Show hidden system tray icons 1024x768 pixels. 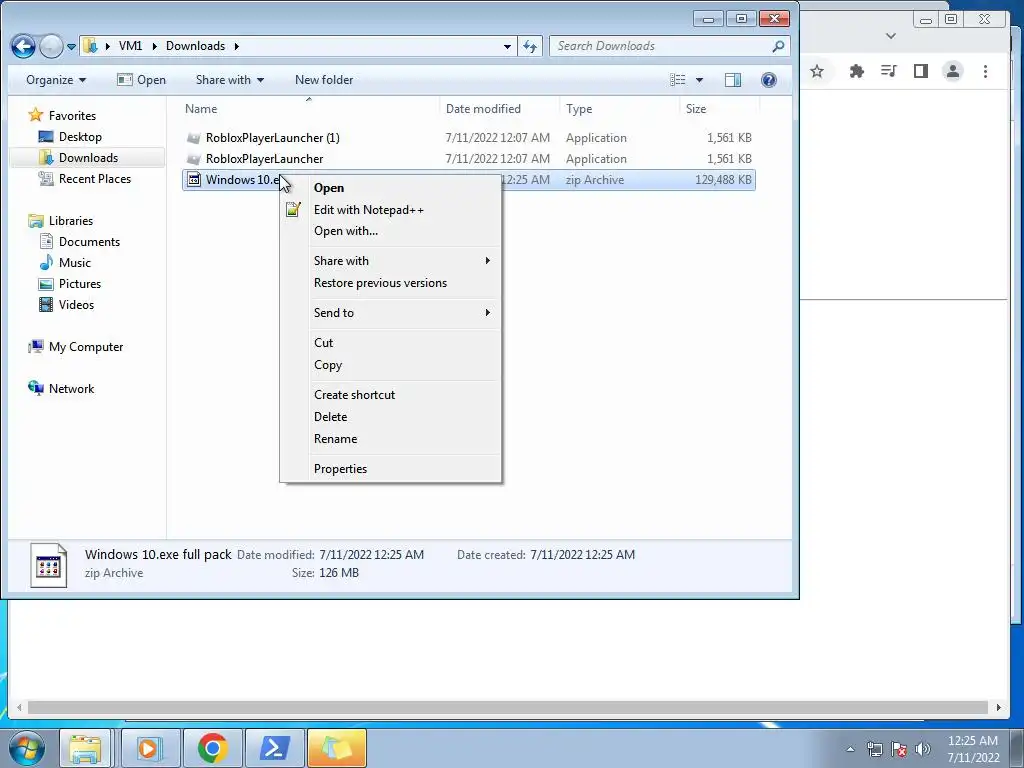(850, 749)
